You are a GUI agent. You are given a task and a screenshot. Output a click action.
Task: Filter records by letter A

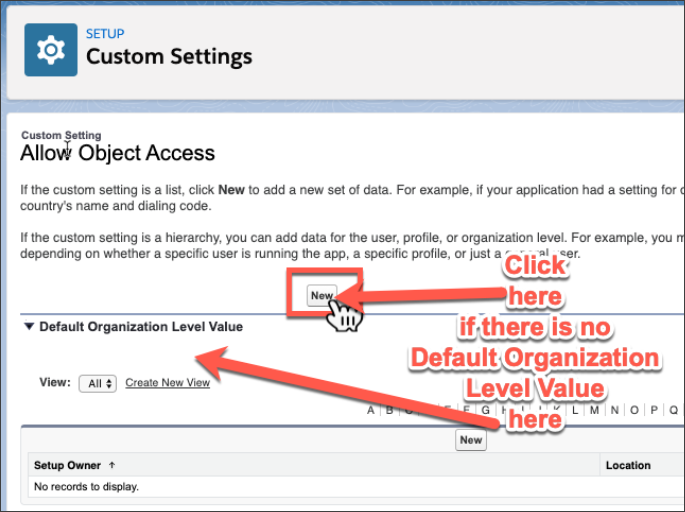point(371,410)
